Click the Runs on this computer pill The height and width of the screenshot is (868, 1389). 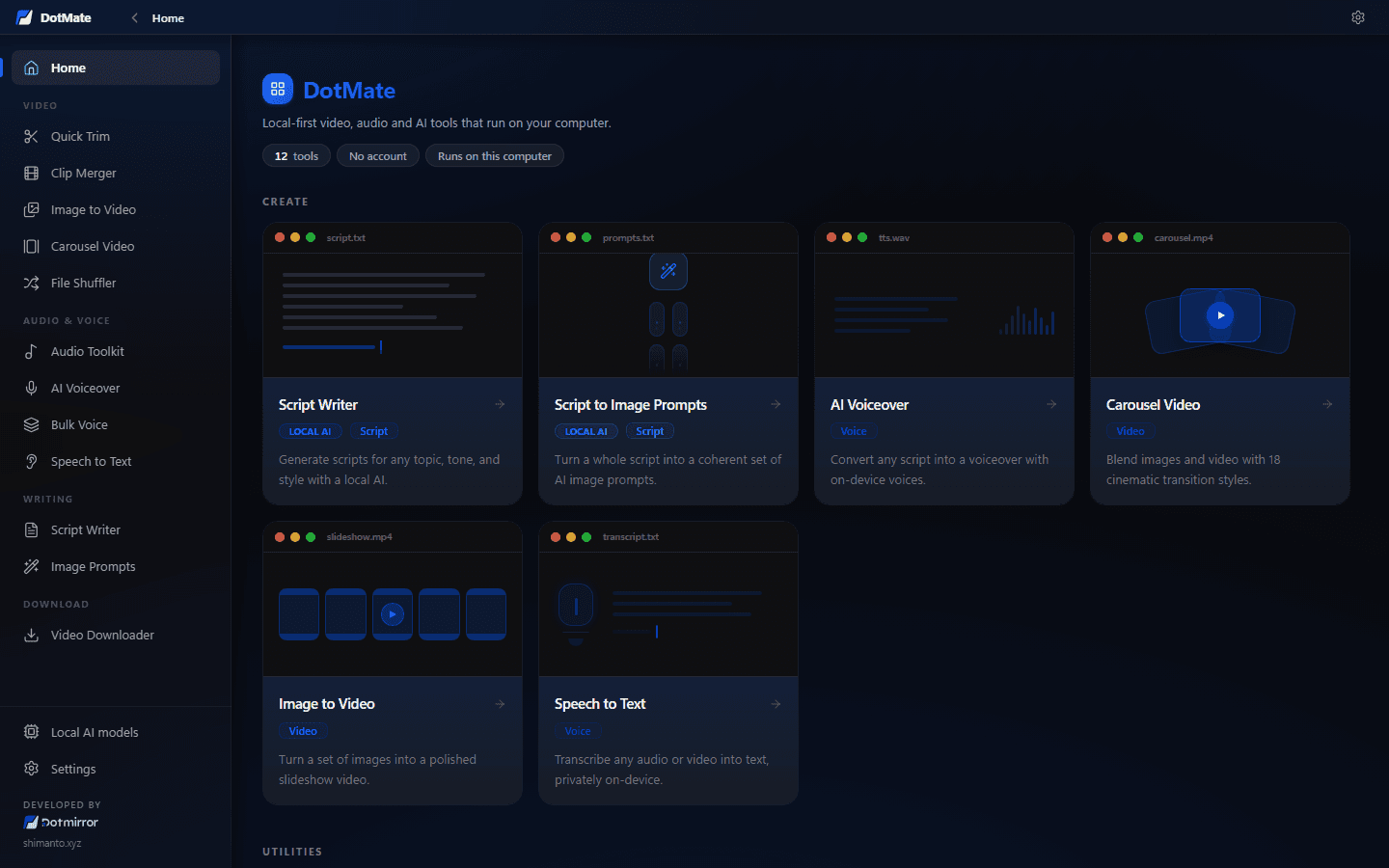tap(495, 155)
